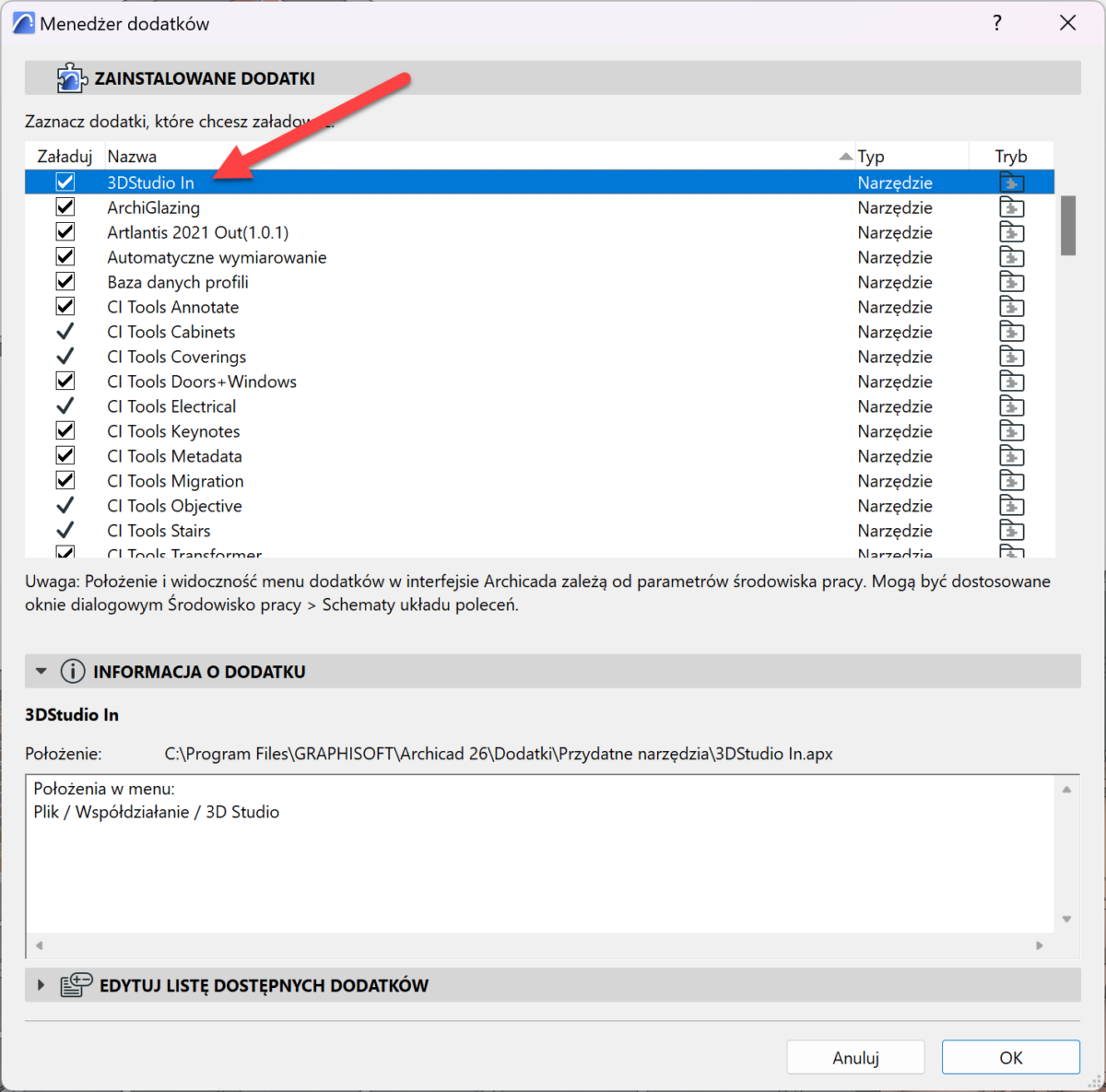The height and width of the screenshot is (1092, 1106).
Task: Collapse the Informacja o dodatku section
Action: pos(41,672)
